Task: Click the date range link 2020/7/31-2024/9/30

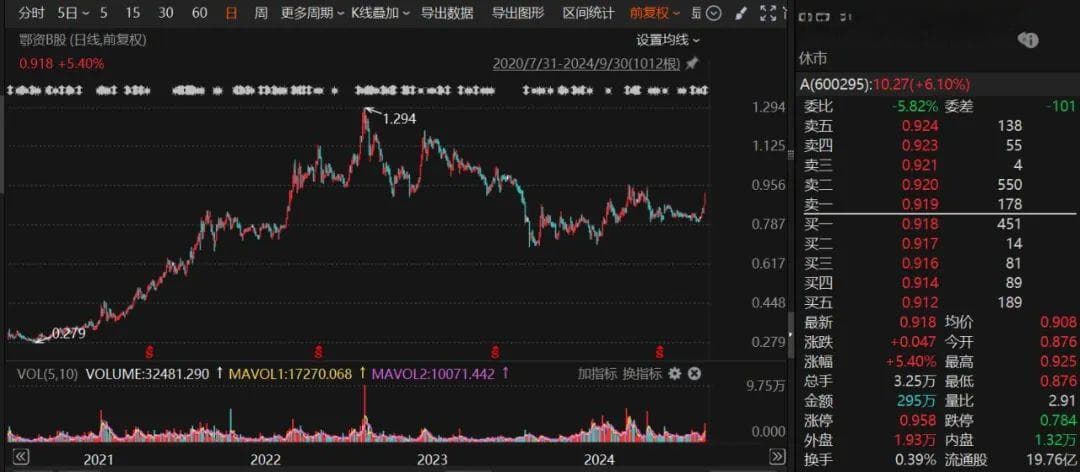Action: point(587,64)
